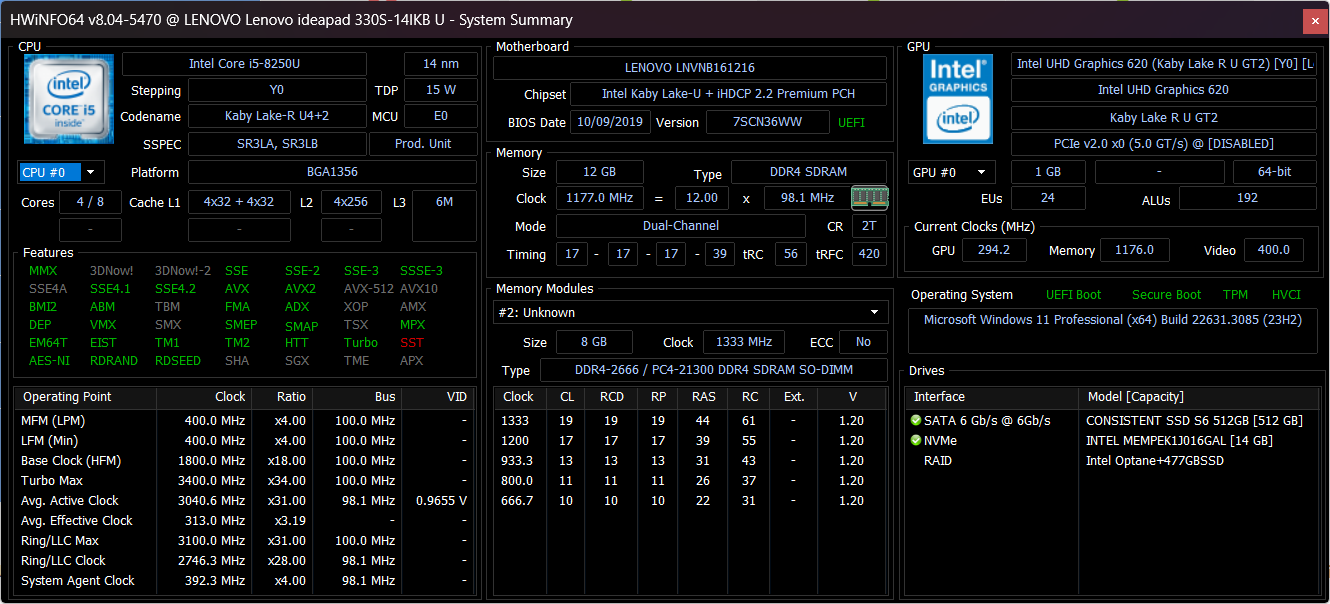Click the TPM indicator
1330x604 pixels.
pyautogui.click(x=1235, y=295)
